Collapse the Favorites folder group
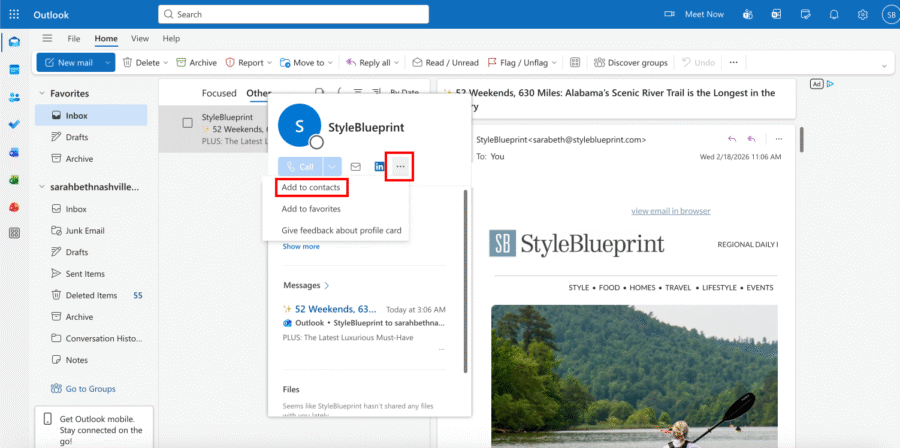The width and height of the screenshot is (900, 448). click(x=42, y=93)
